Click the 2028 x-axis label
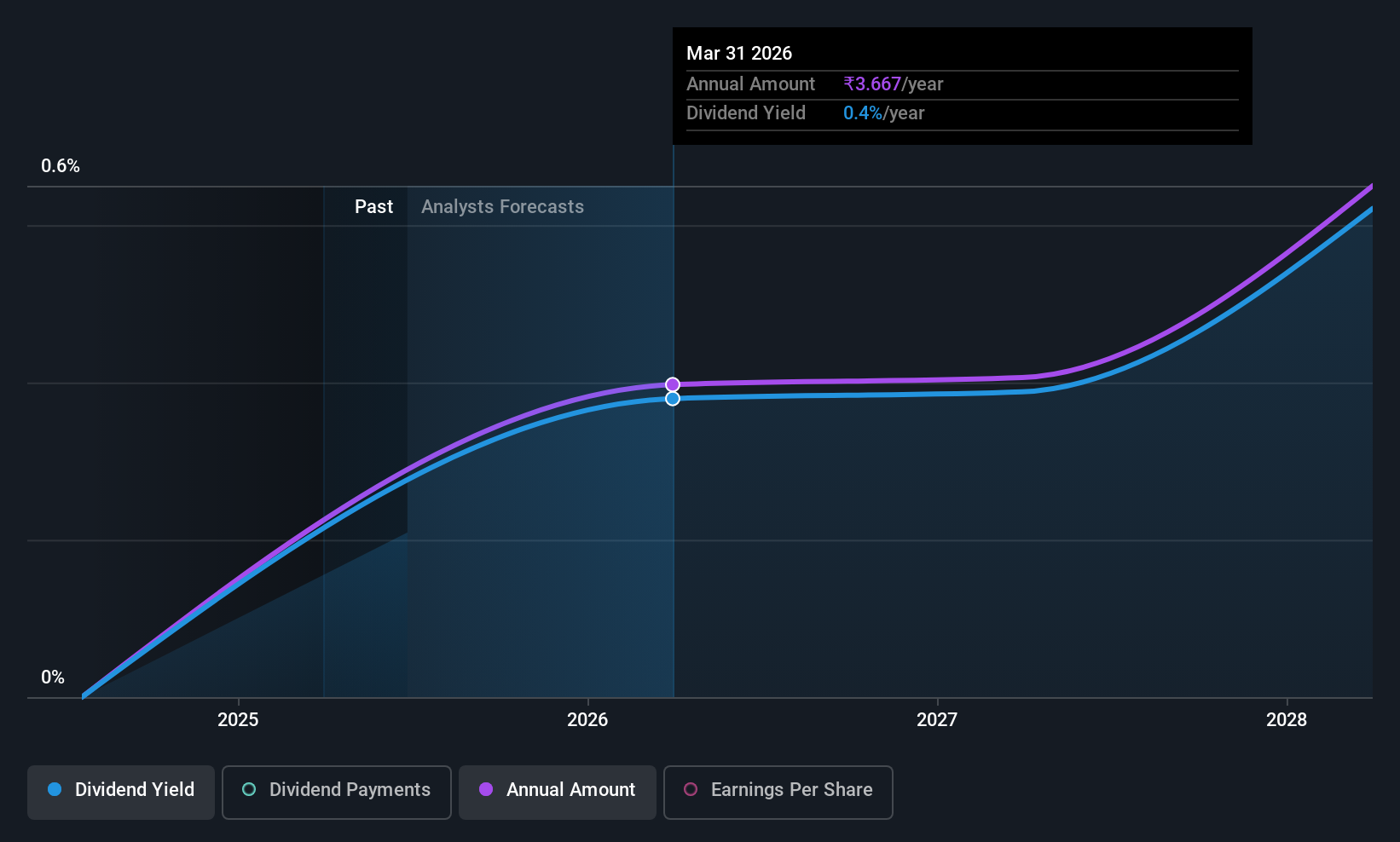The height and width of the screenshot is (842, 1400). (1287, 719)
